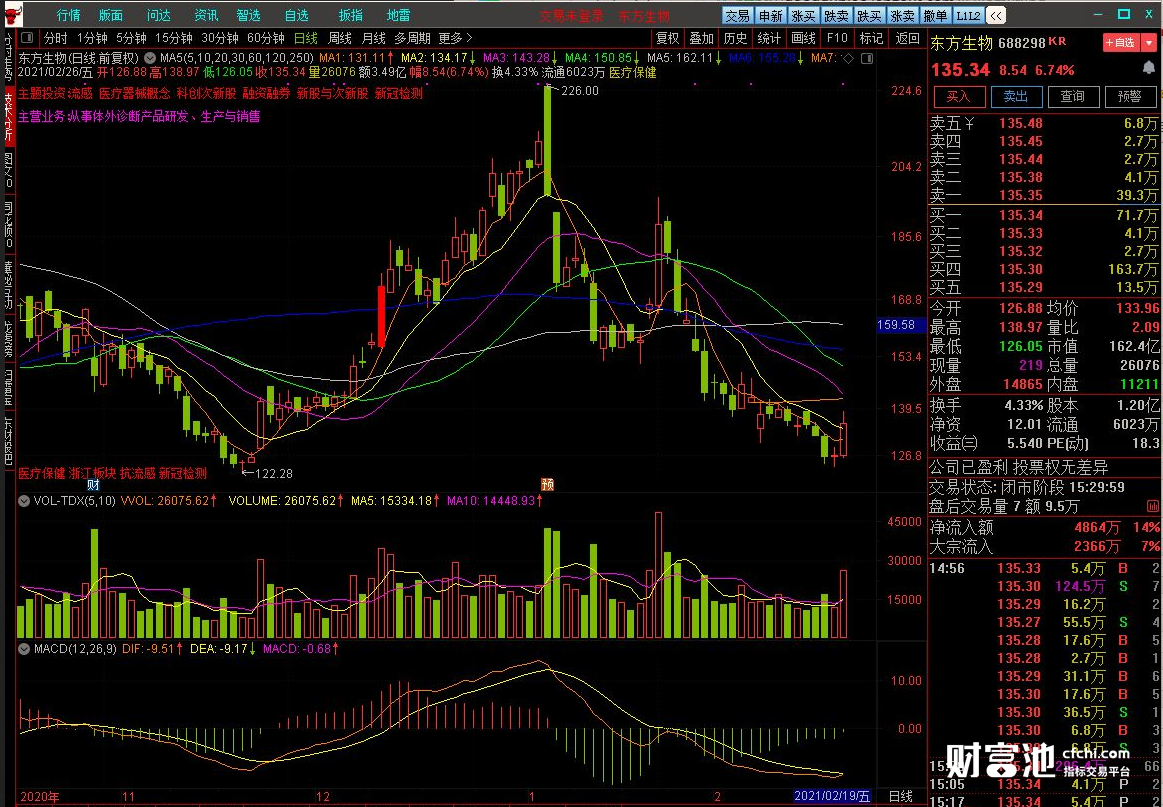1163x807 pixels.
Task: Open the F10 company info
Action: [x=837, y=38]
